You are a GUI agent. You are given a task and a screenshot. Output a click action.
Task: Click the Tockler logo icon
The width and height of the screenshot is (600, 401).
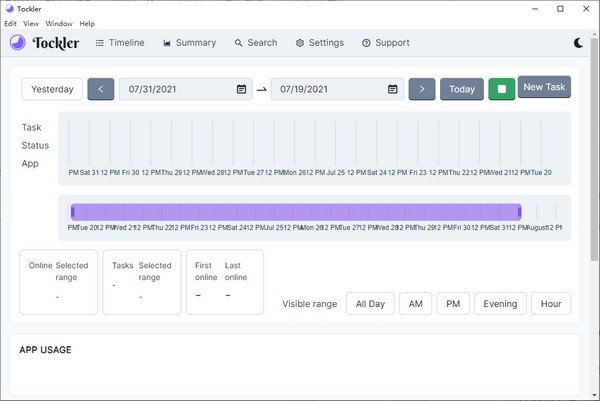coord(19,43)
